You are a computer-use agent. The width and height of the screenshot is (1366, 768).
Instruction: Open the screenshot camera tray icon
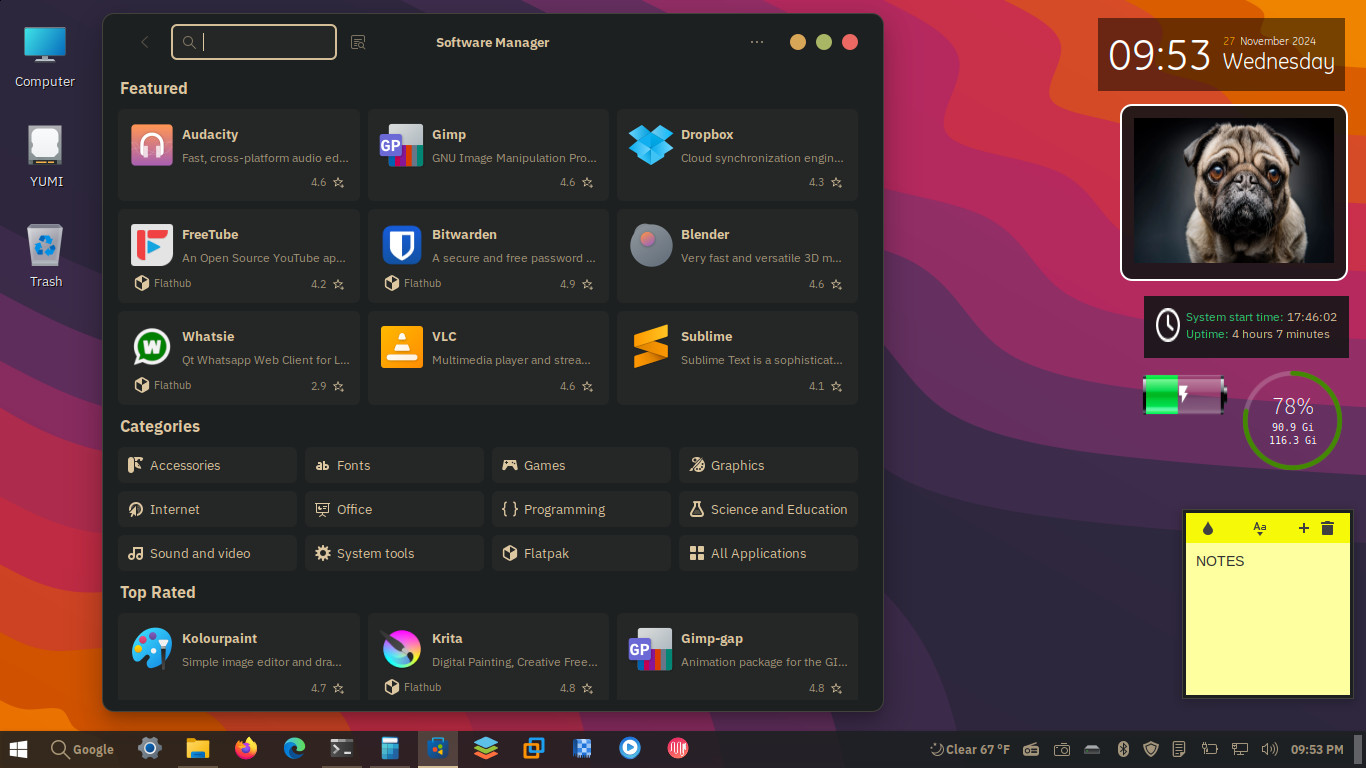[x=1062, y=749]
